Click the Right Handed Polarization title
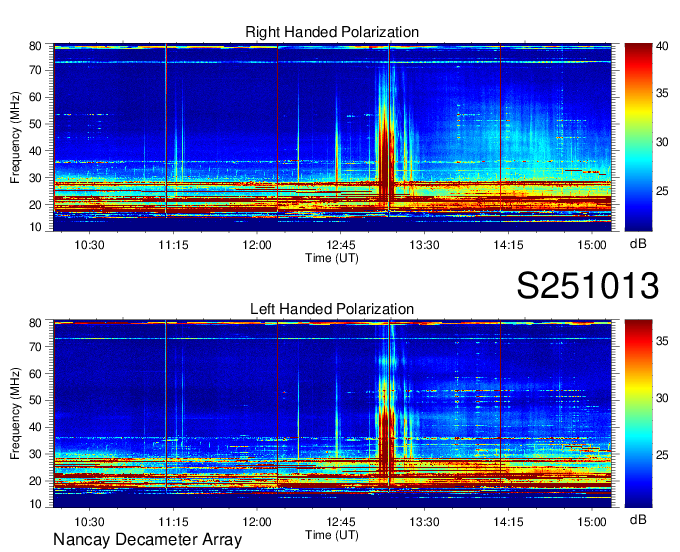Viewport: 680px width, 552px height. pos(332,33)
